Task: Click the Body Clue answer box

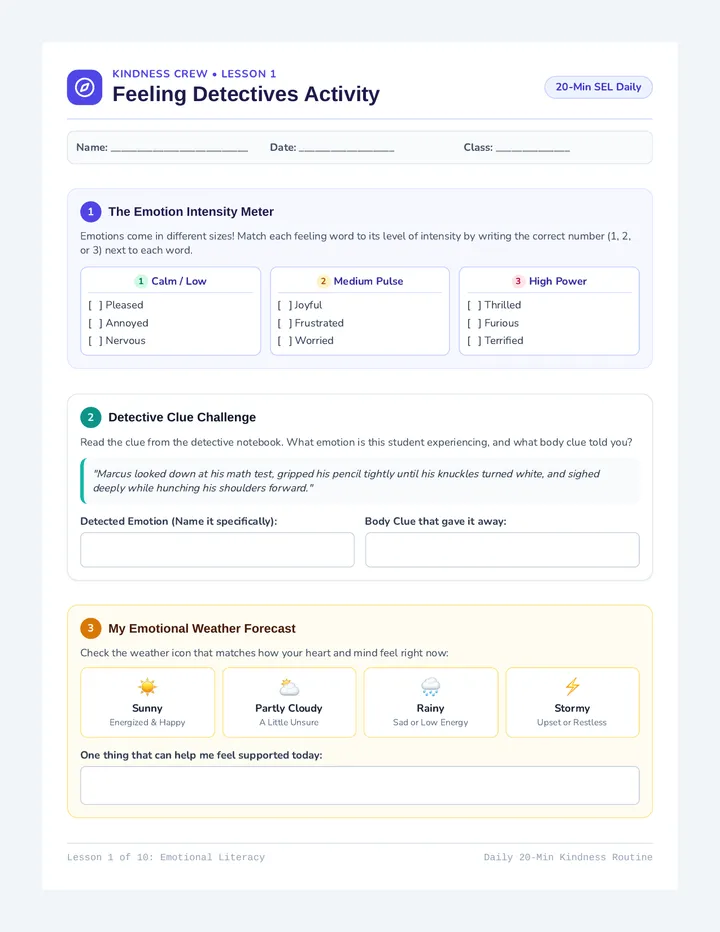Action: (502, 550)
